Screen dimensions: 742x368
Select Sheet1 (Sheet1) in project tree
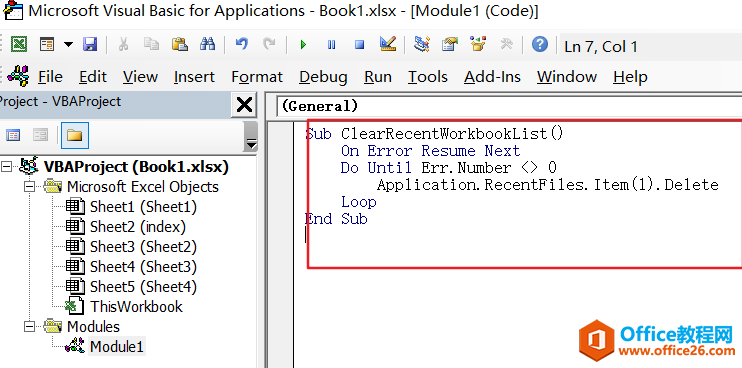pyautogui.click(x=143, y=207)
